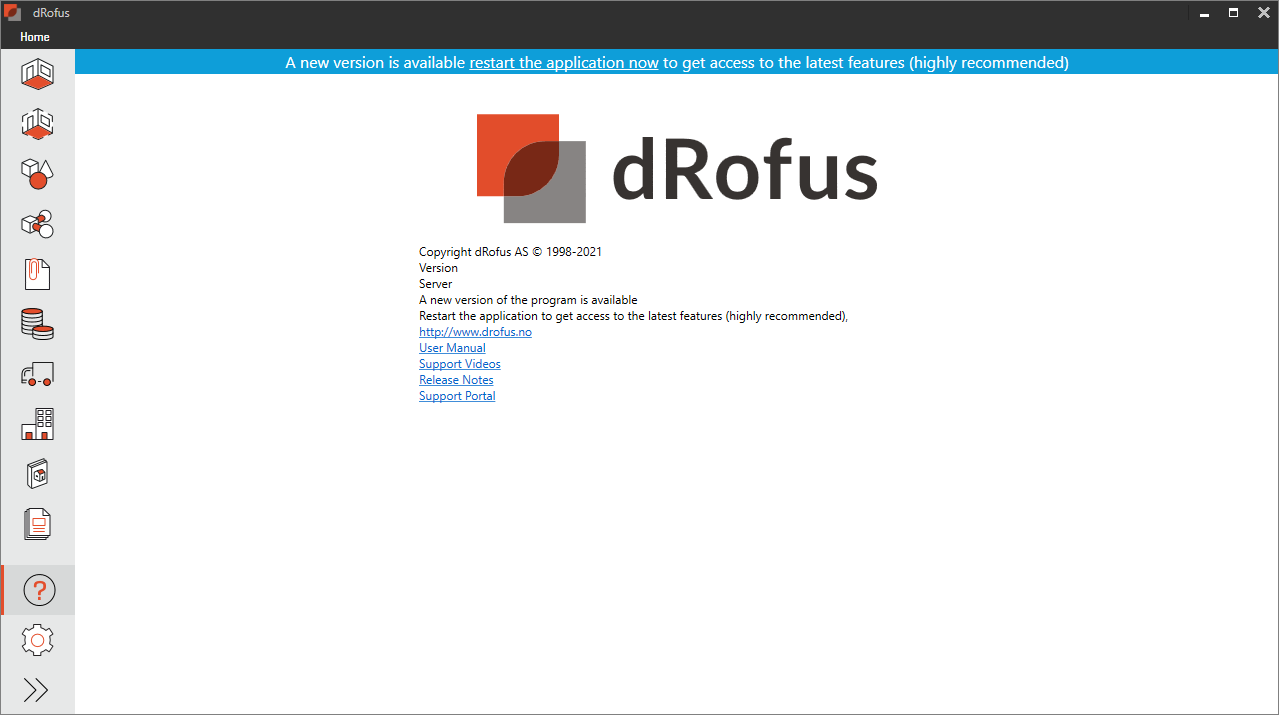
Task: Click the dRofus logo in the title bar
Action: click(x=13, y=12)
